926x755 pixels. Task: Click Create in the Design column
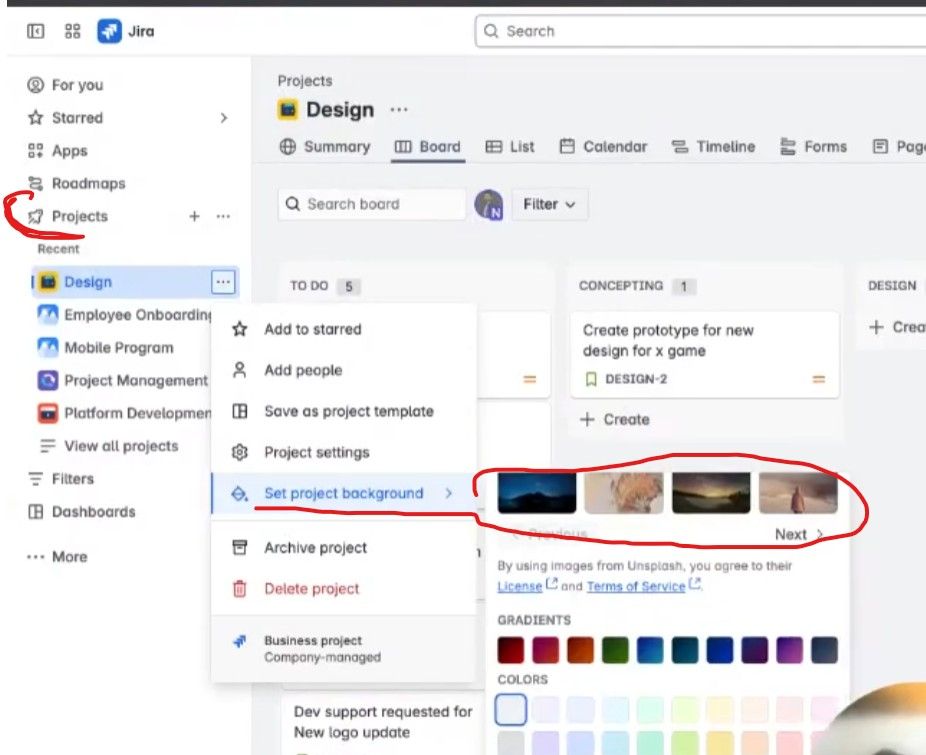coord(897,327)
